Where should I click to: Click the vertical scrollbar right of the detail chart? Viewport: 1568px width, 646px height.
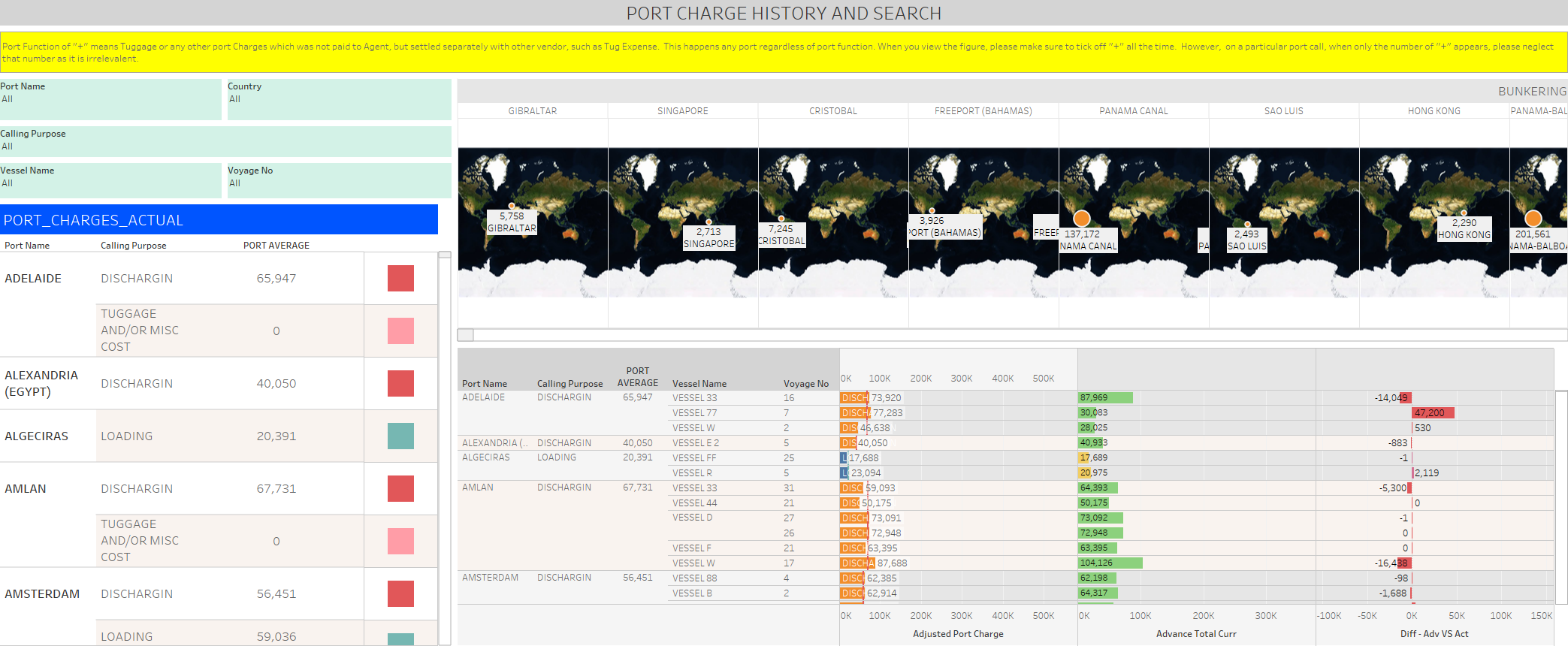point(1561,497)
